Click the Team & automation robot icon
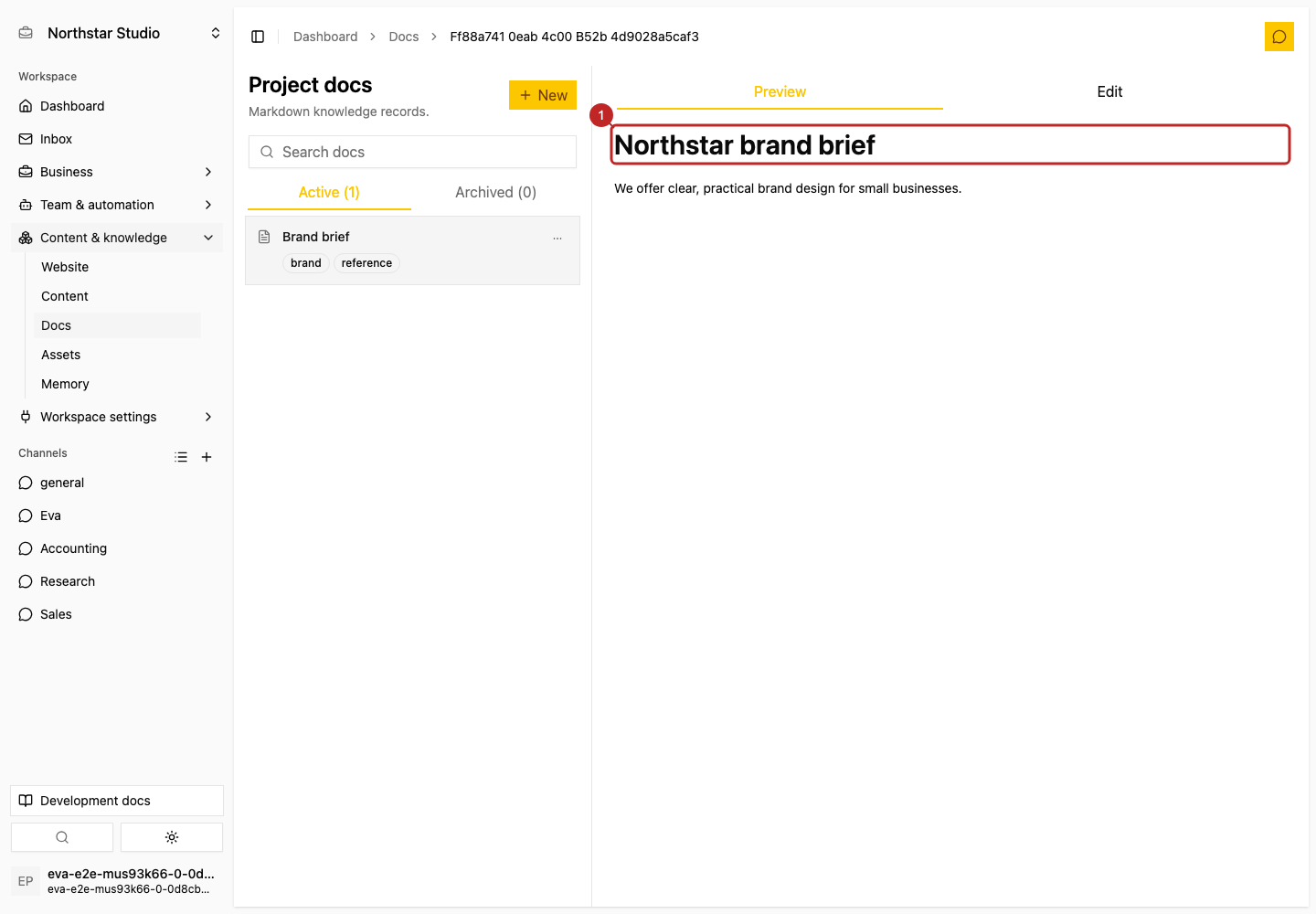Screen dimensions: 1316x914 click(26, 205)
